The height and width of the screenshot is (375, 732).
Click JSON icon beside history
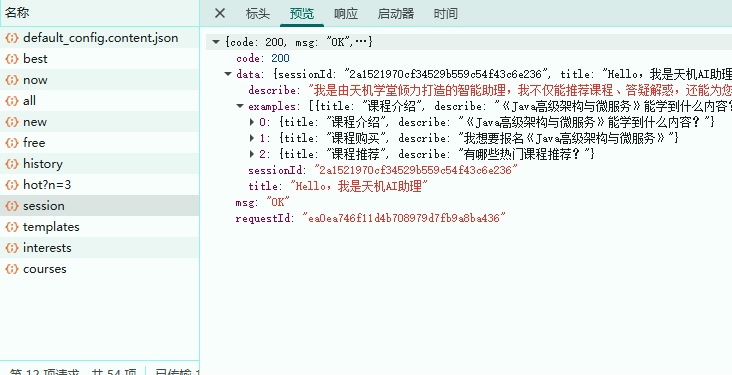(12, 164)
